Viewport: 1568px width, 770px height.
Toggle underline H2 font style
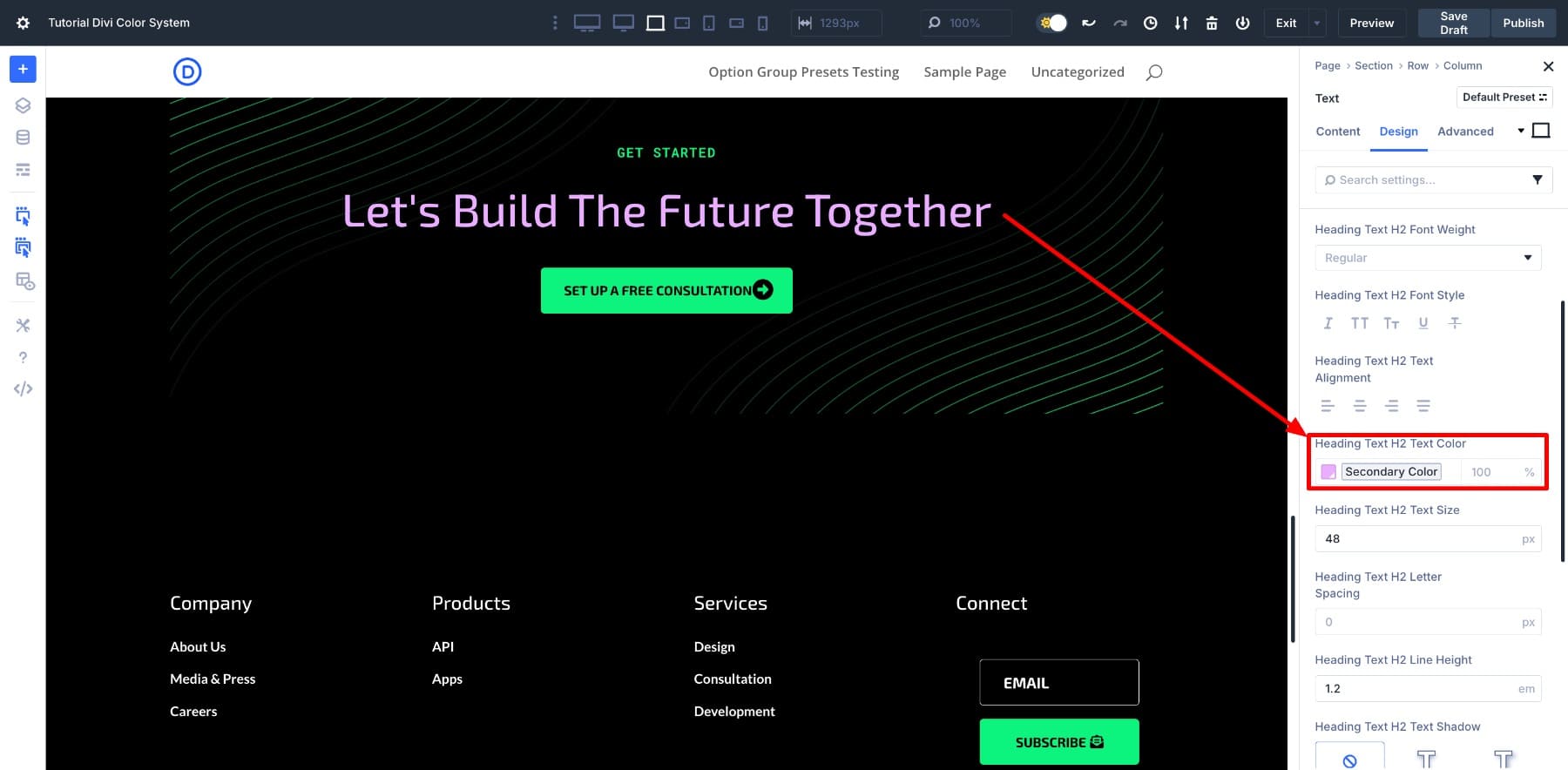point(1423,323)
